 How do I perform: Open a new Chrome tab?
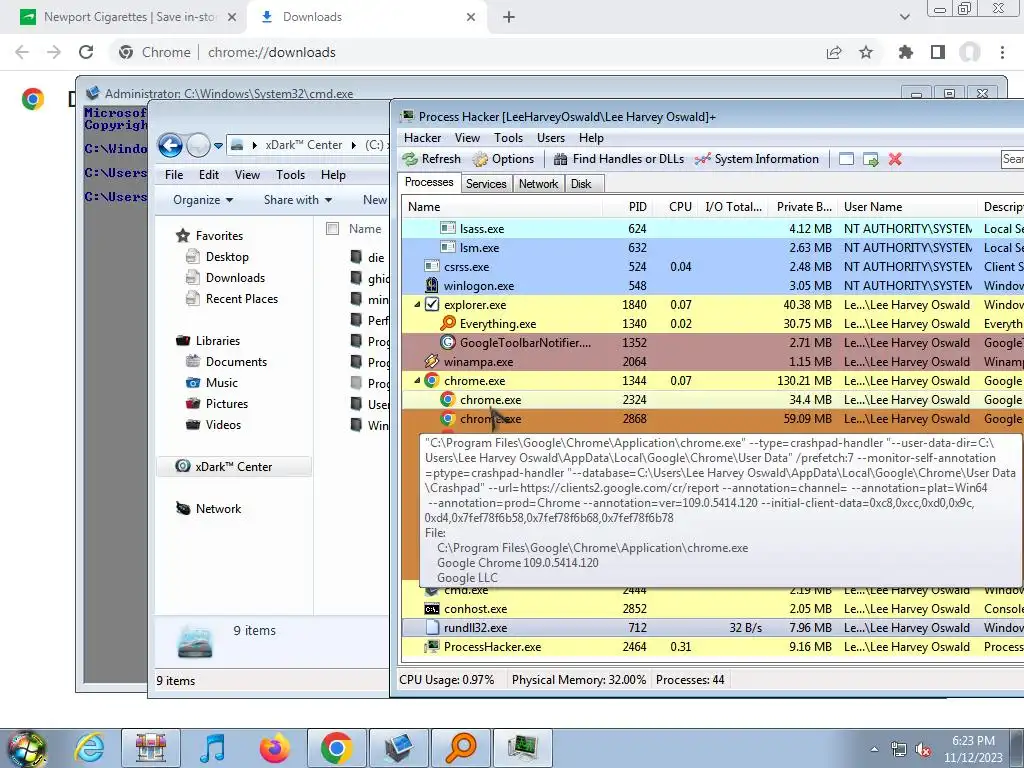click(509, 17)
